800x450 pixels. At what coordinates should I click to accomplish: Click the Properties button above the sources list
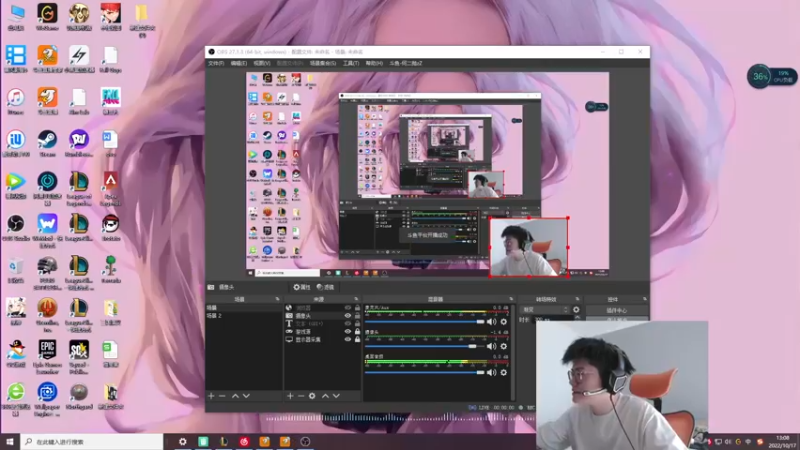click(302, 287)
